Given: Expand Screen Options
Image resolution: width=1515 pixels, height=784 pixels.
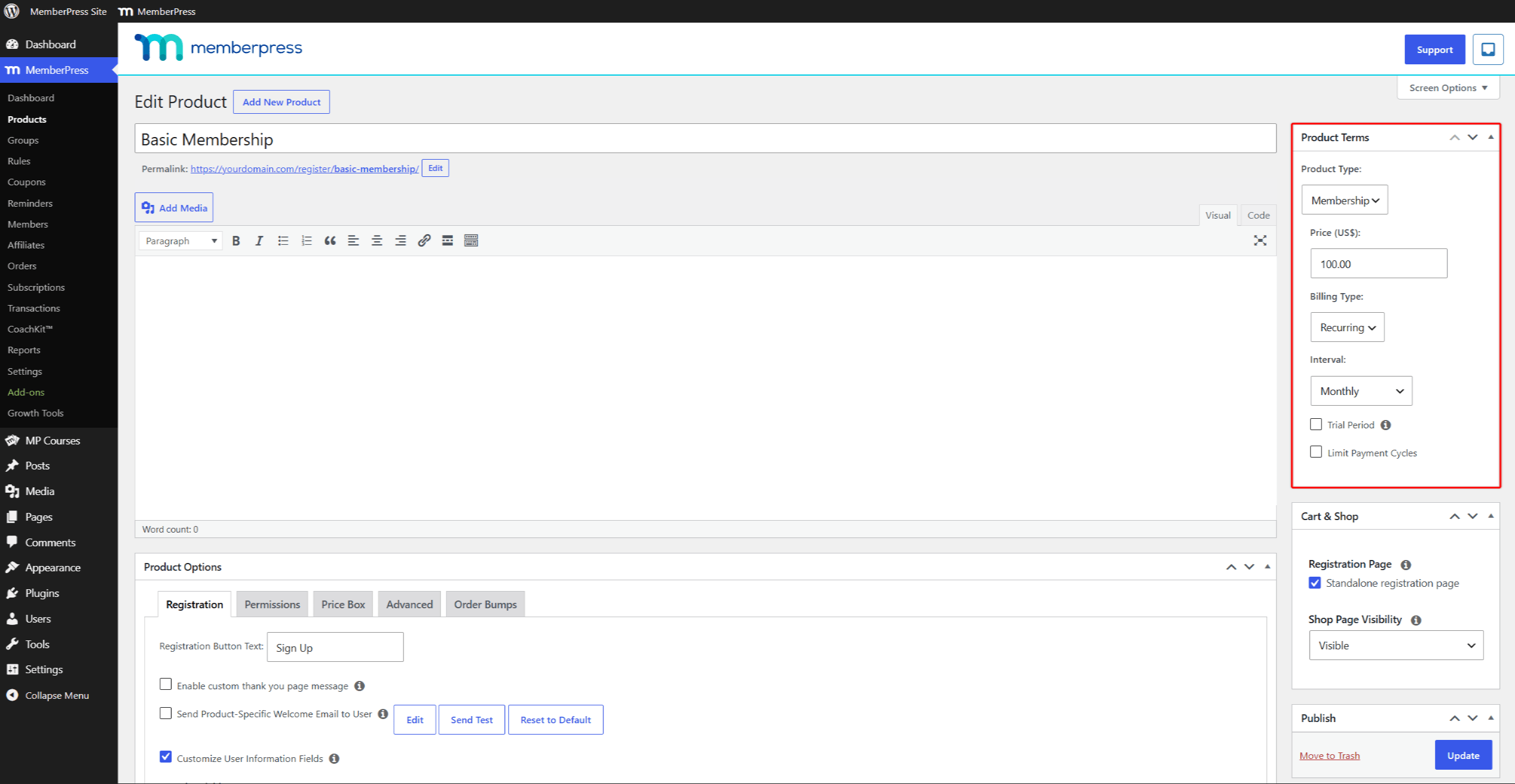Looking at the screenshot, I should coord(1448,88).
